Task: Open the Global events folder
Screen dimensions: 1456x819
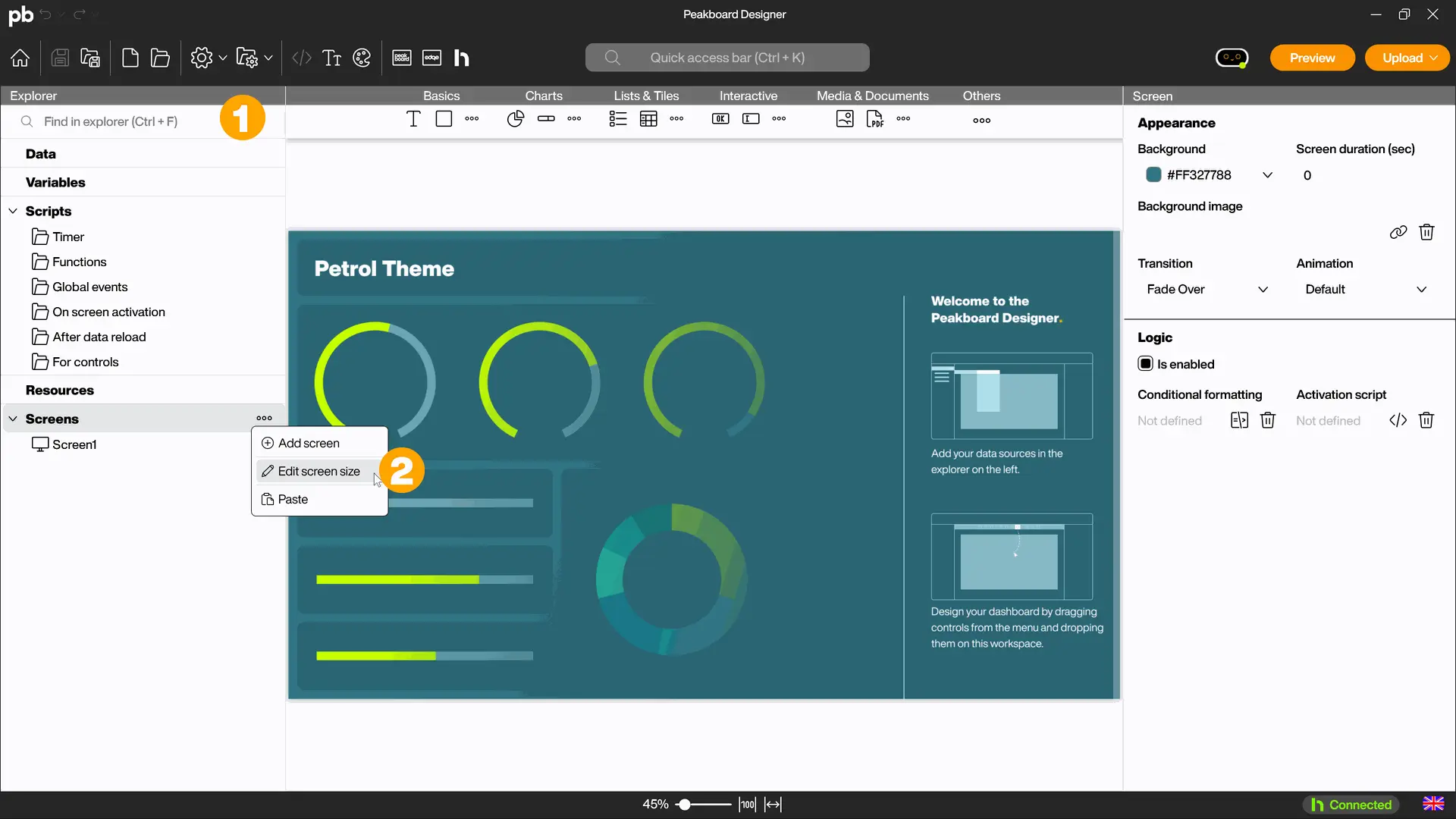Action: [x=89, y=287]
